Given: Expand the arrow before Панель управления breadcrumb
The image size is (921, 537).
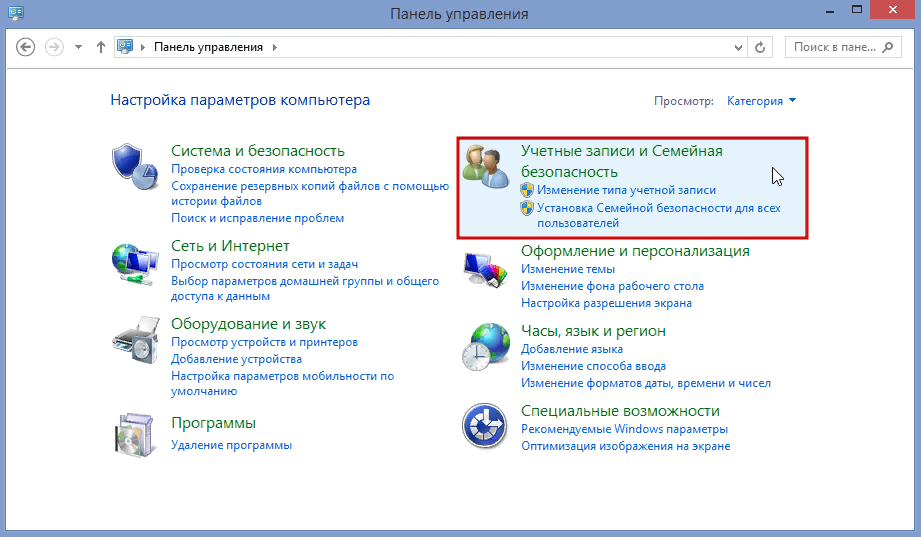Looking at the screenshot, I should [x=142, y=47].
